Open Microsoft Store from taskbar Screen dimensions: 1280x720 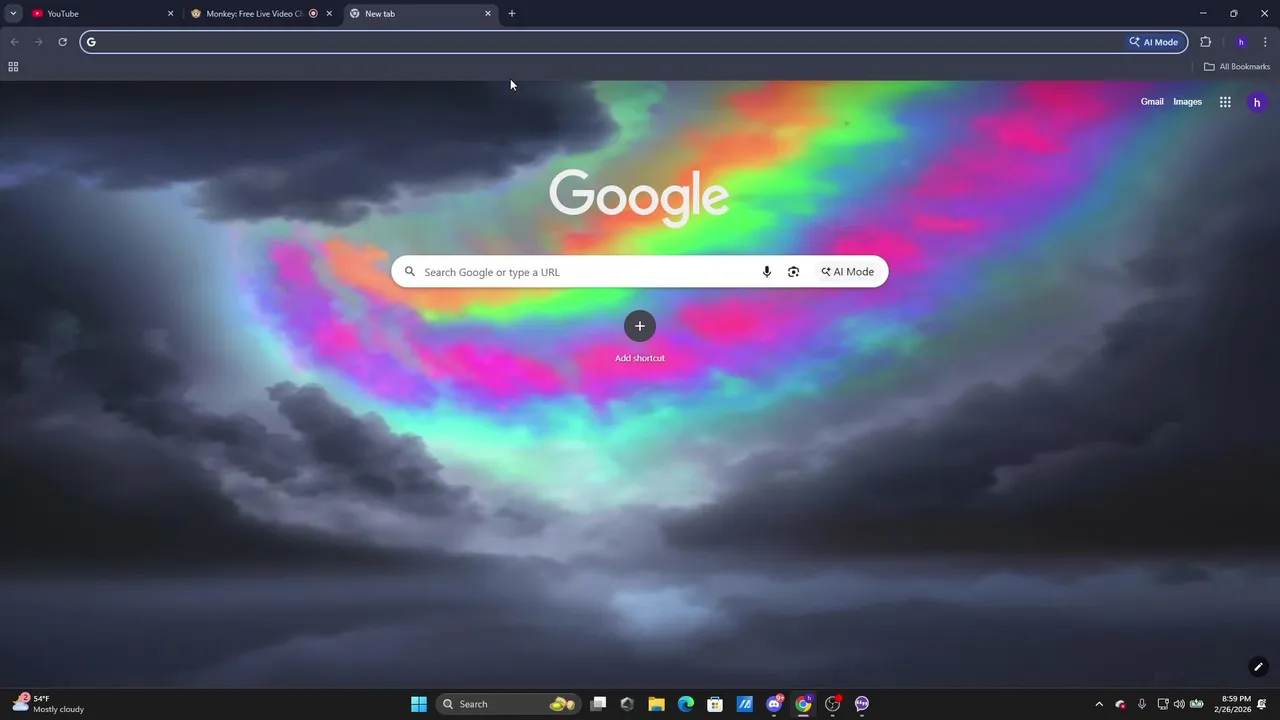[x=715, y=704]
